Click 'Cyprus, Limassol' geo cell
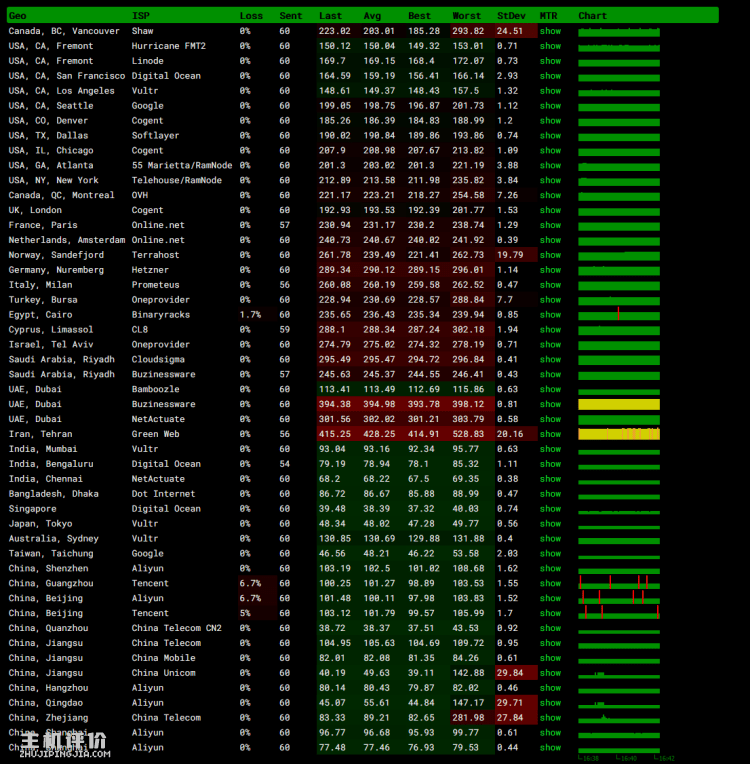Screen dimensions: 750x764 pyautogui.click(x=51, y=330)
